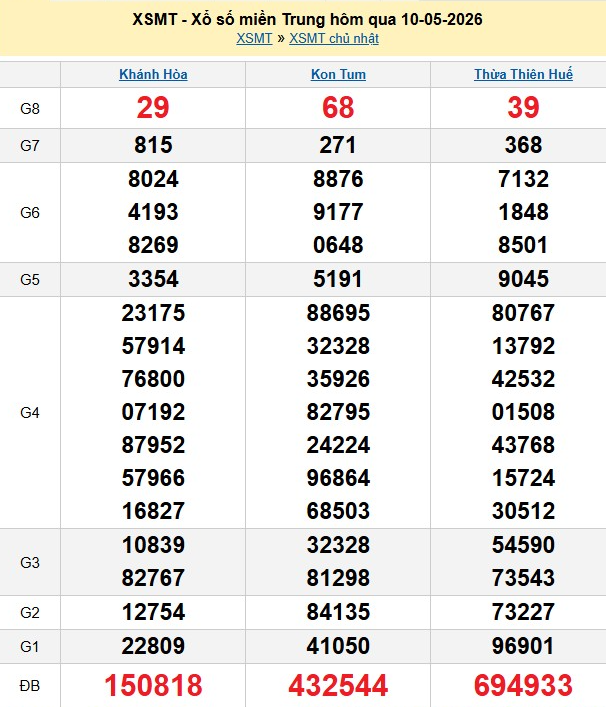Image resolution: width=606 pixels, height=707 pixels.
Task: Select the G2 row label
Action: pos(30,613)
